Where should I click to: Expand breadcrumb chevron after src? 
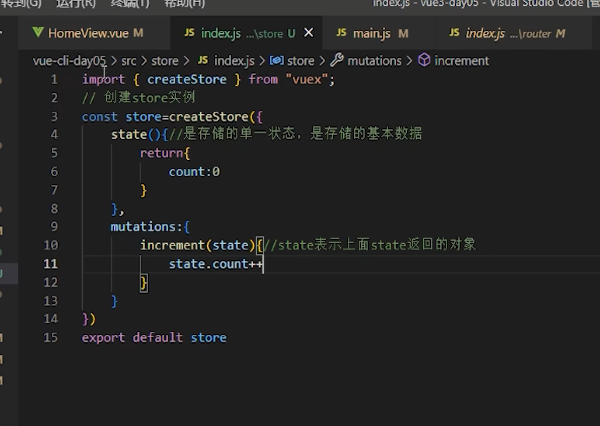coord(144,61)
